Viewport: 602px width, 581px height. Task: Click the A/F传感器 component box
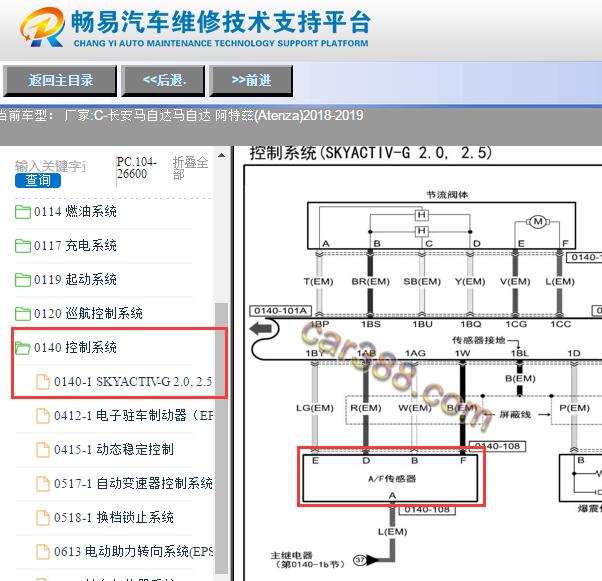point(390,478)
